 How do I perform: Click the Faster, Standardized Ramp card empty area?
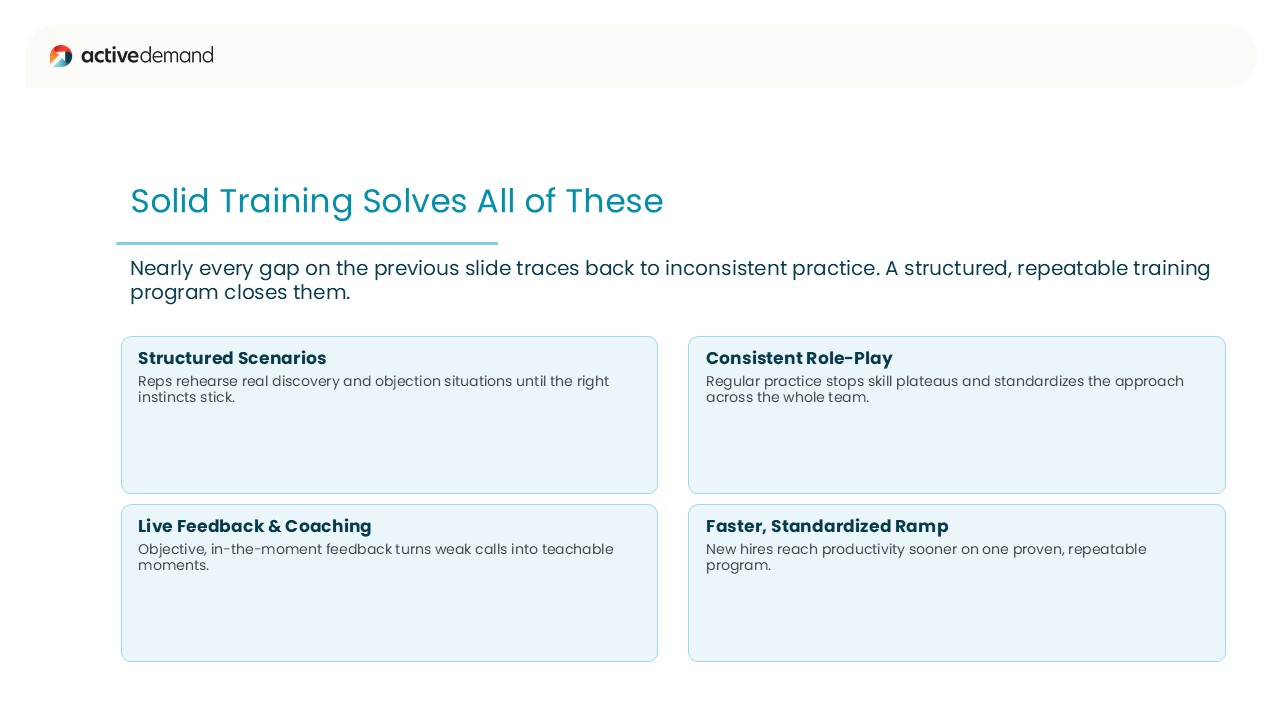tap(957, 618)
